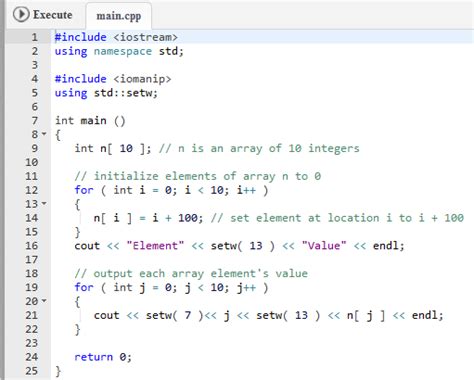Place the cursor on '#include <iomanip>'
The width and height of the screenshot is (474, 380).
[113, 79]
